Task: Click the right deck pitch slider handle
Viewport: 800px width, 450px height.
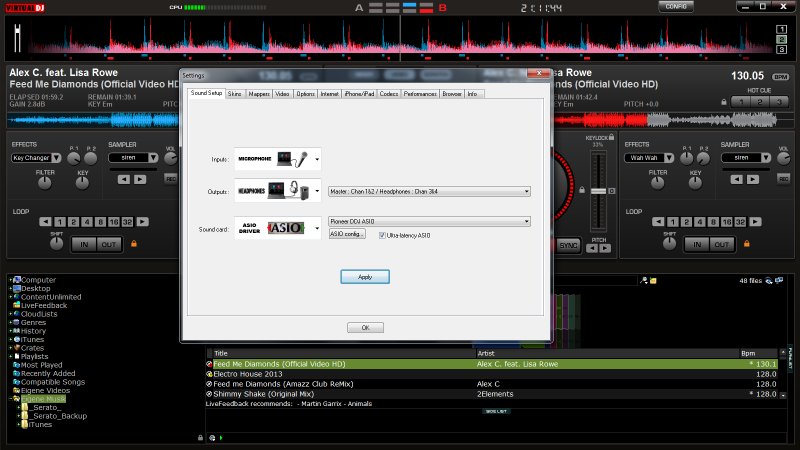Action: [598, 190]
